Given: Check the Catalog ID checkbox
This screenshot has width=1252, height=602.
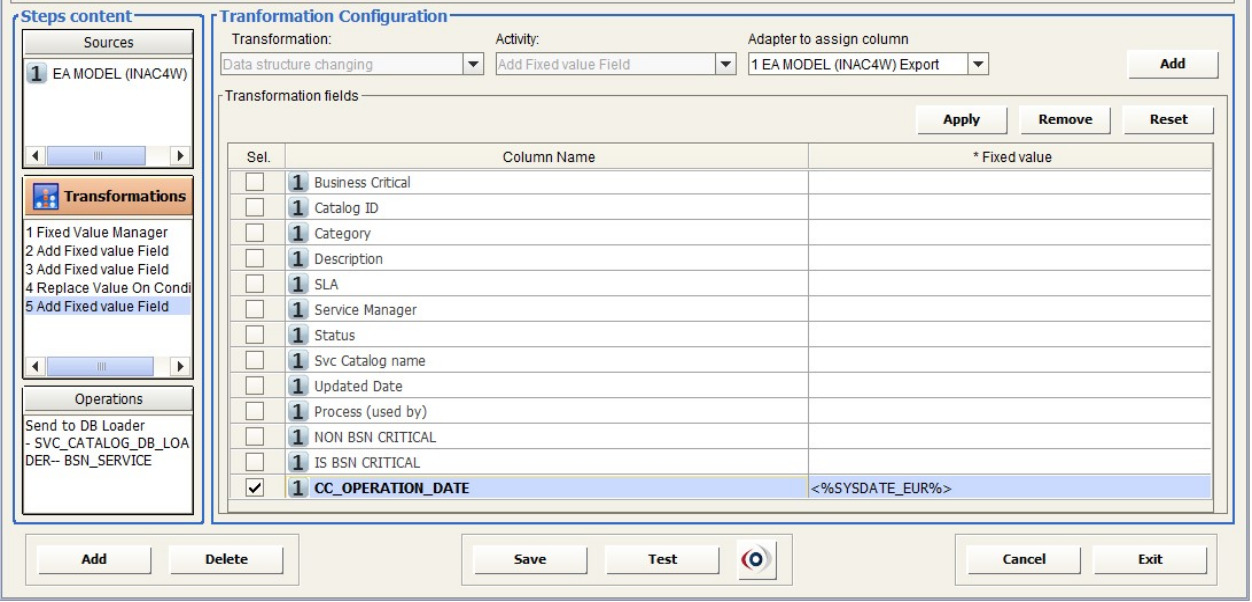Looking at the screenshot, I should pos(256,208).
